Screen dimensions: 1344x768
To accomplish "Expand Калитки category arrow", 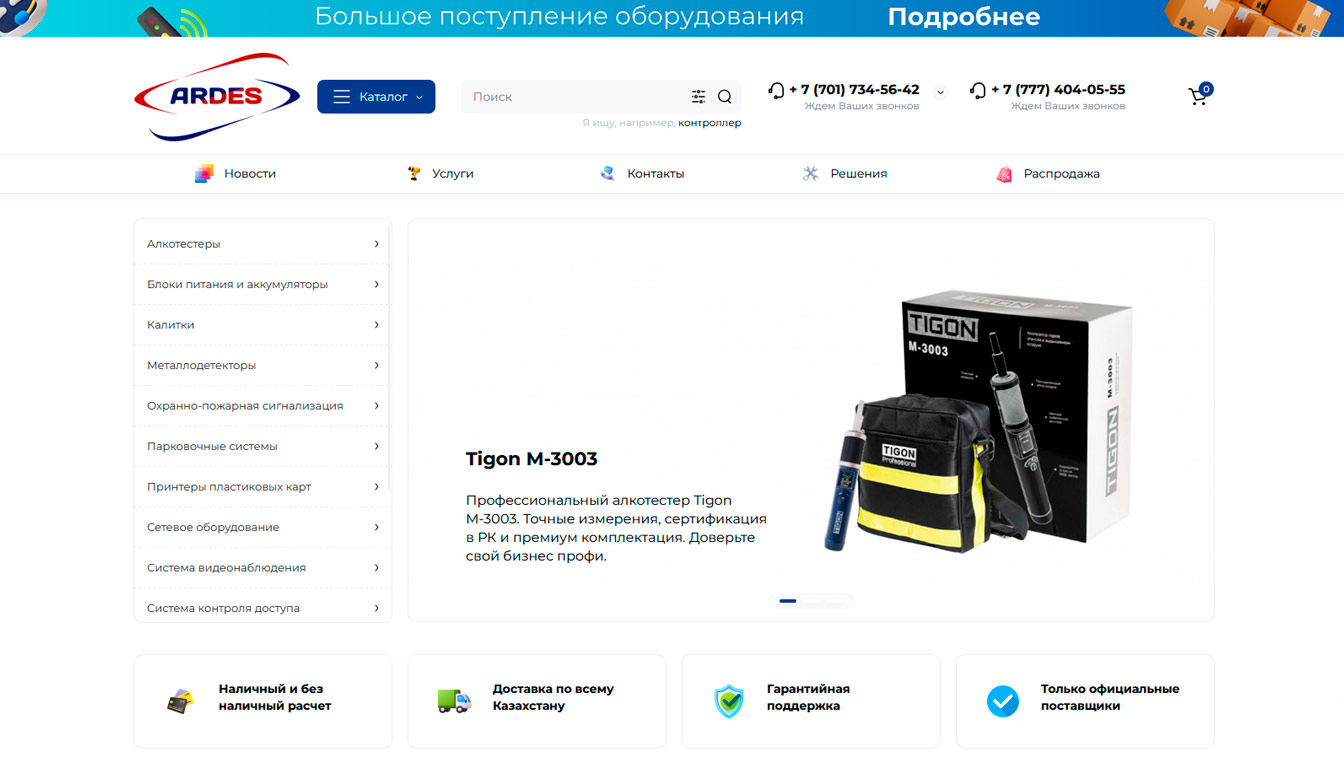I will tap(377, 325).
